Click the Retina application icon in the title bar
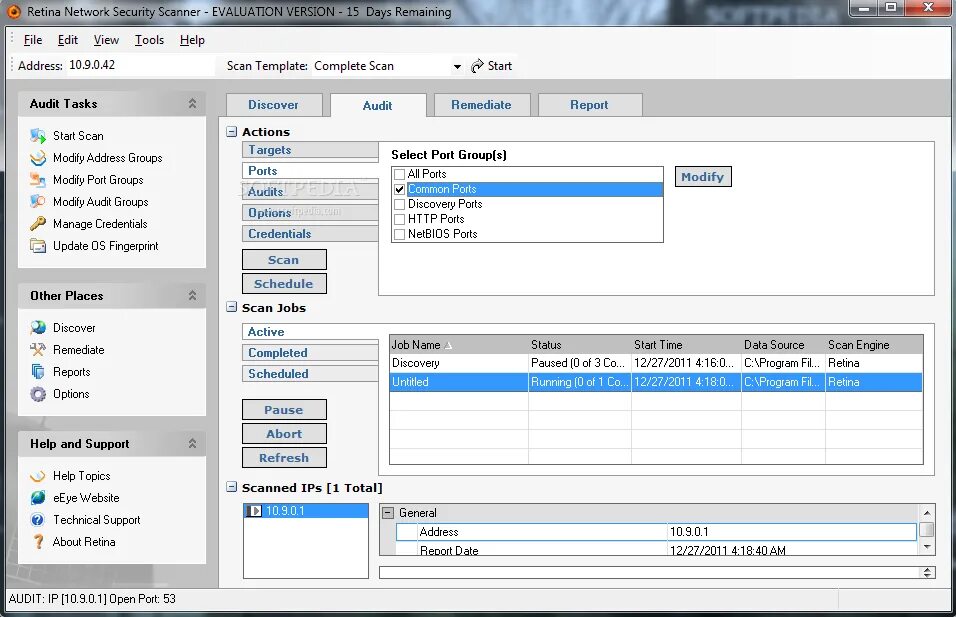Viewport: 956px width, 617px height. click(13, 12)
